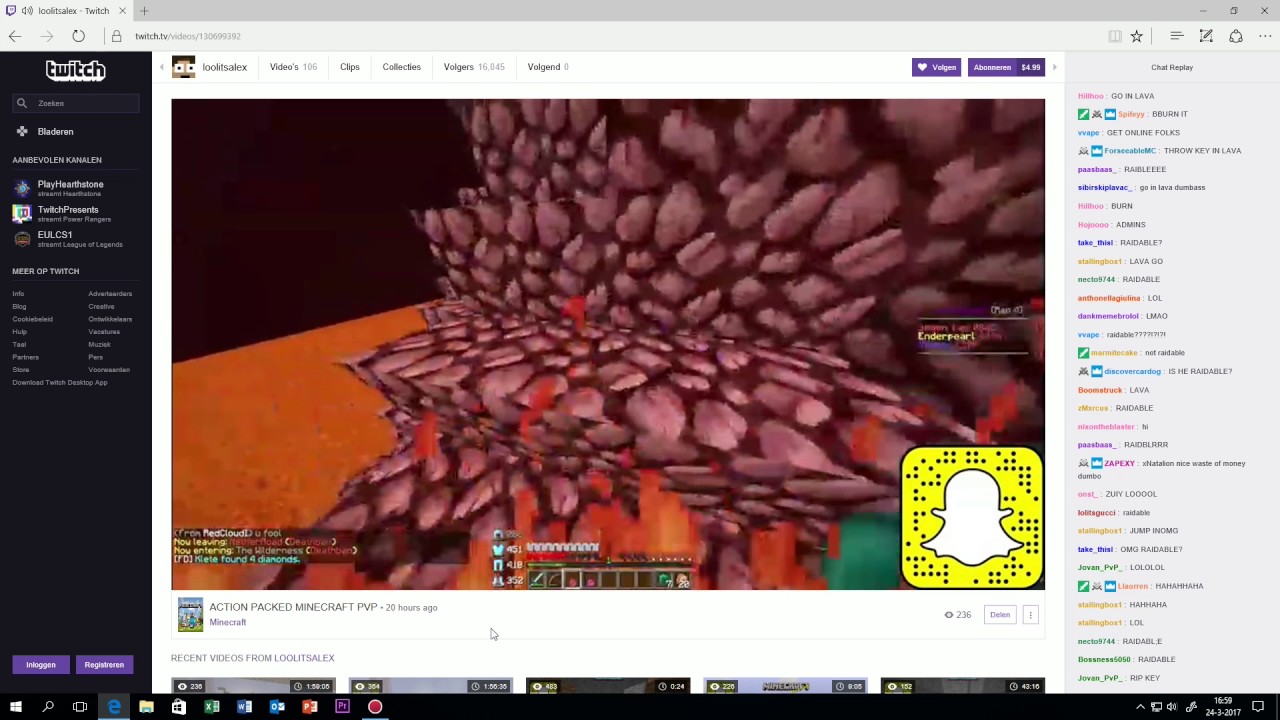Viewport: 1280px width, 720px height.
Task: Click username discovercardog in chat
Action: [1133, 371]
